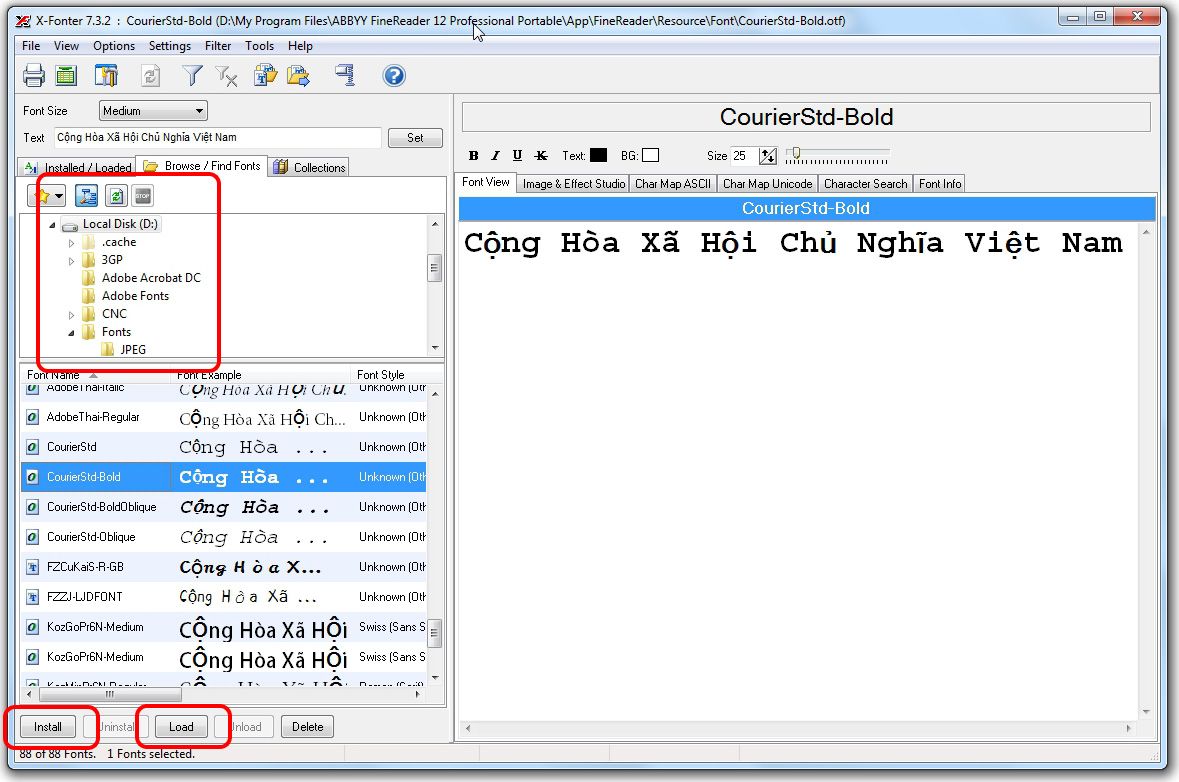Click the font size slider handle
Screen dimensions: 1179x782
tap(796, 153)
